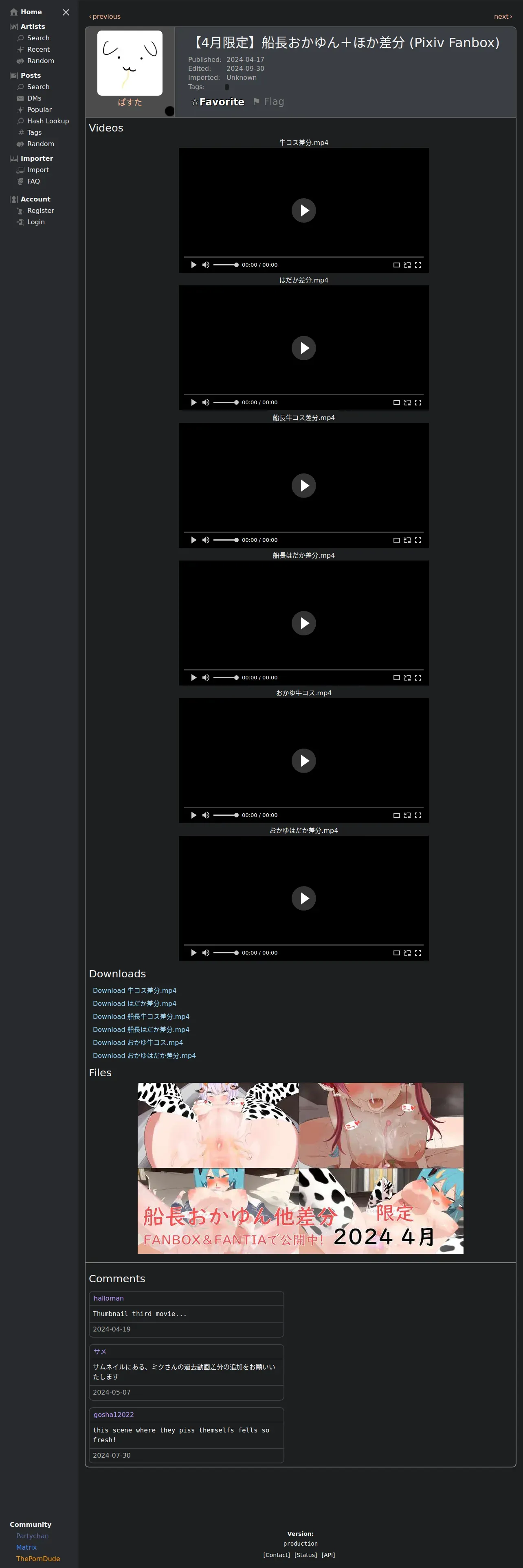Download 船長はだか差分.mp4
This screenshot has width=523, height=1568.
pyautogui.click(x=141, y=1030)
